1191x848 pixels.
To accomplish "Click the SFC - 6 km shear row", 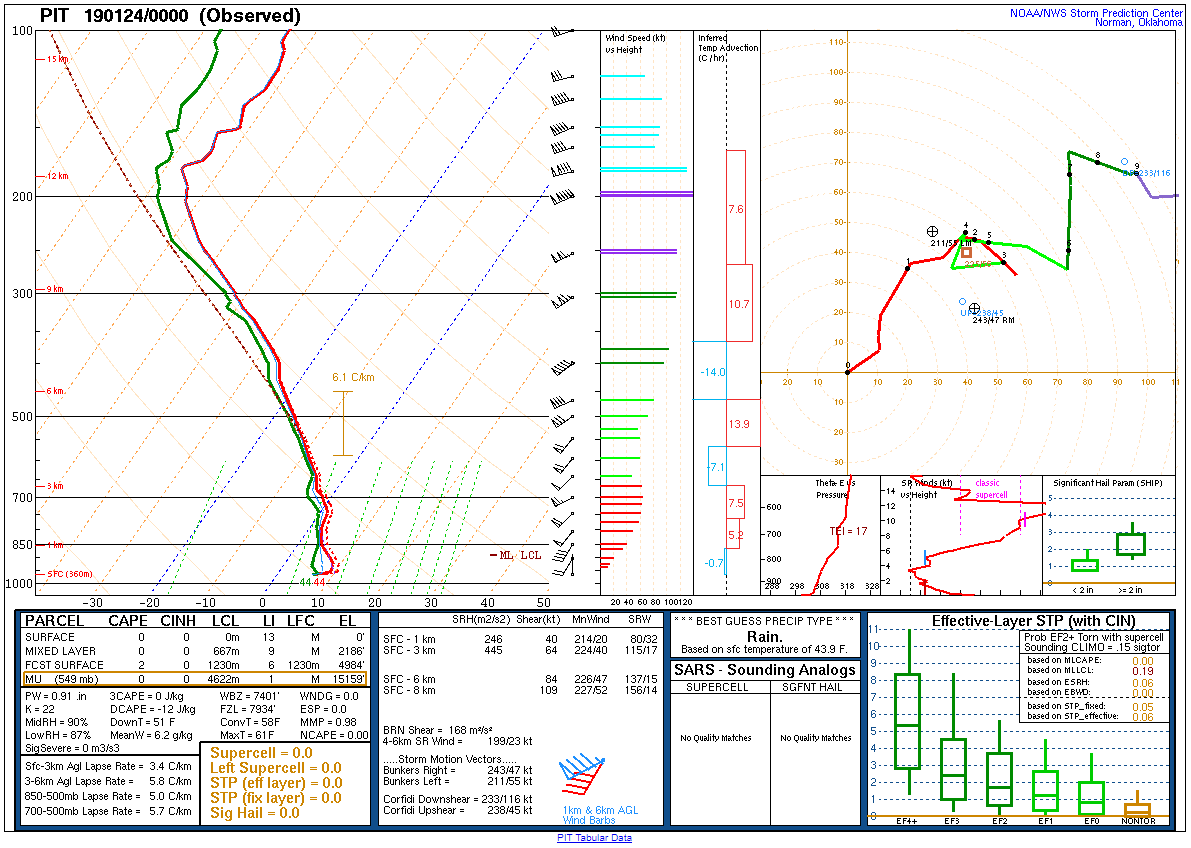I will 520,679.
